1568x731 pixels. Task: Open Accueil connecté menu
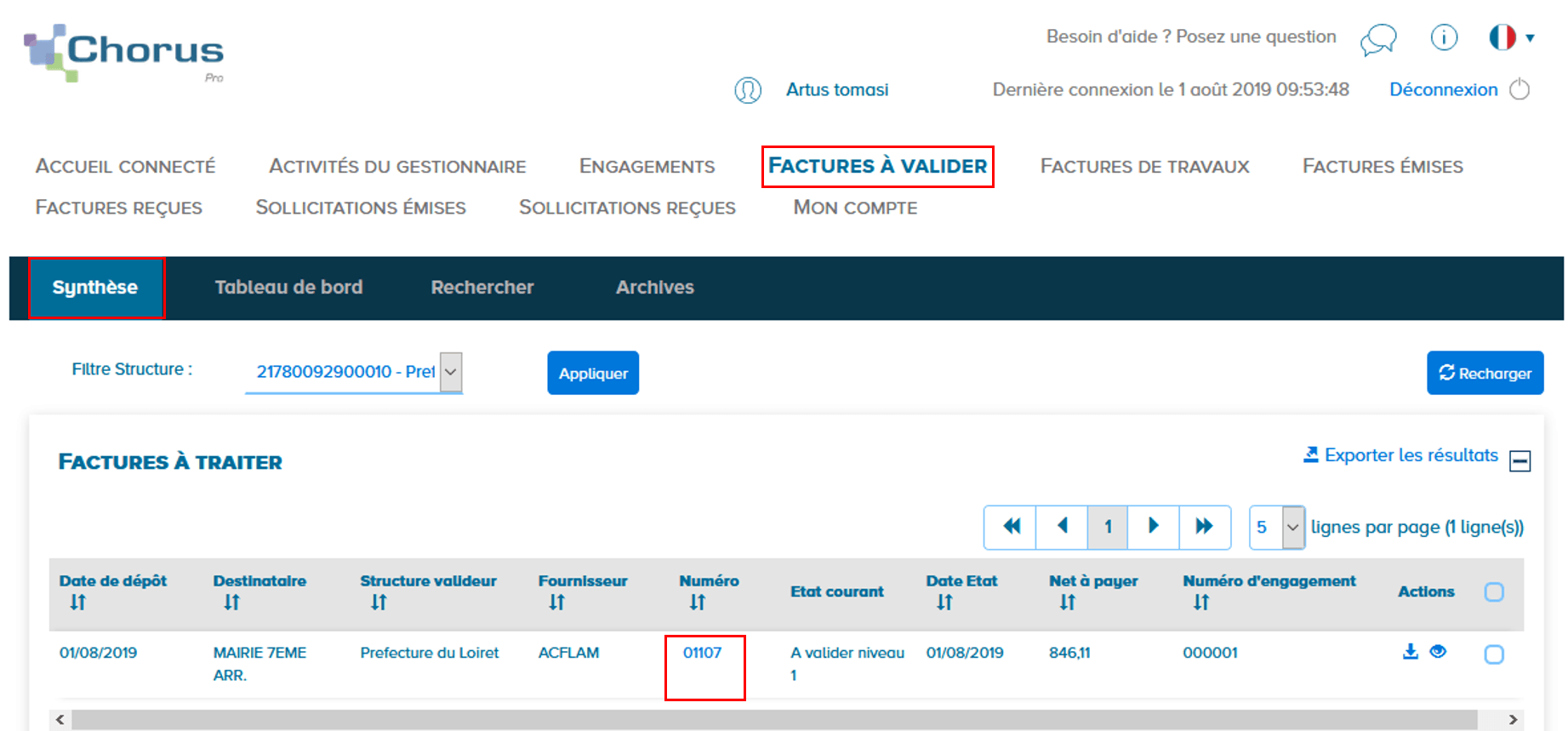click(125, 166)
